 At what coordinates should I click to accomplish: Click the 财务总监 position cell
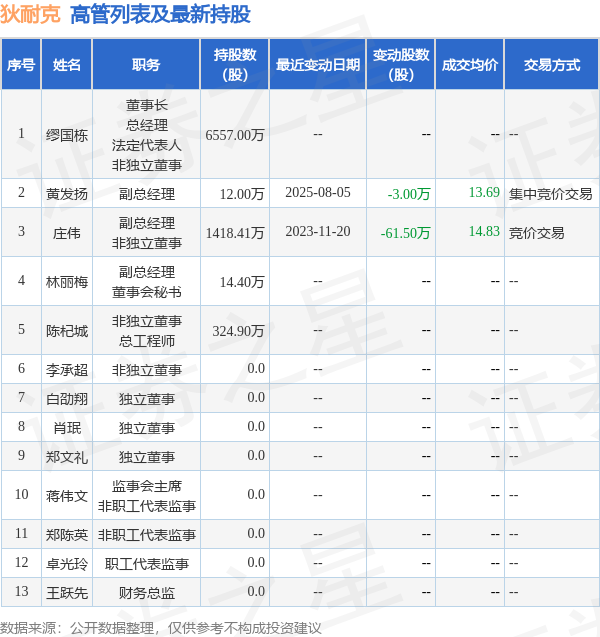click(146, 593)
